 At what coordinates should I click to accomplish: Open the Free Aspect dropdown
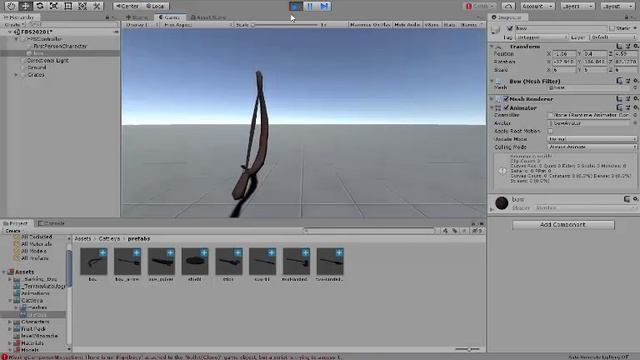coord(197,25)
